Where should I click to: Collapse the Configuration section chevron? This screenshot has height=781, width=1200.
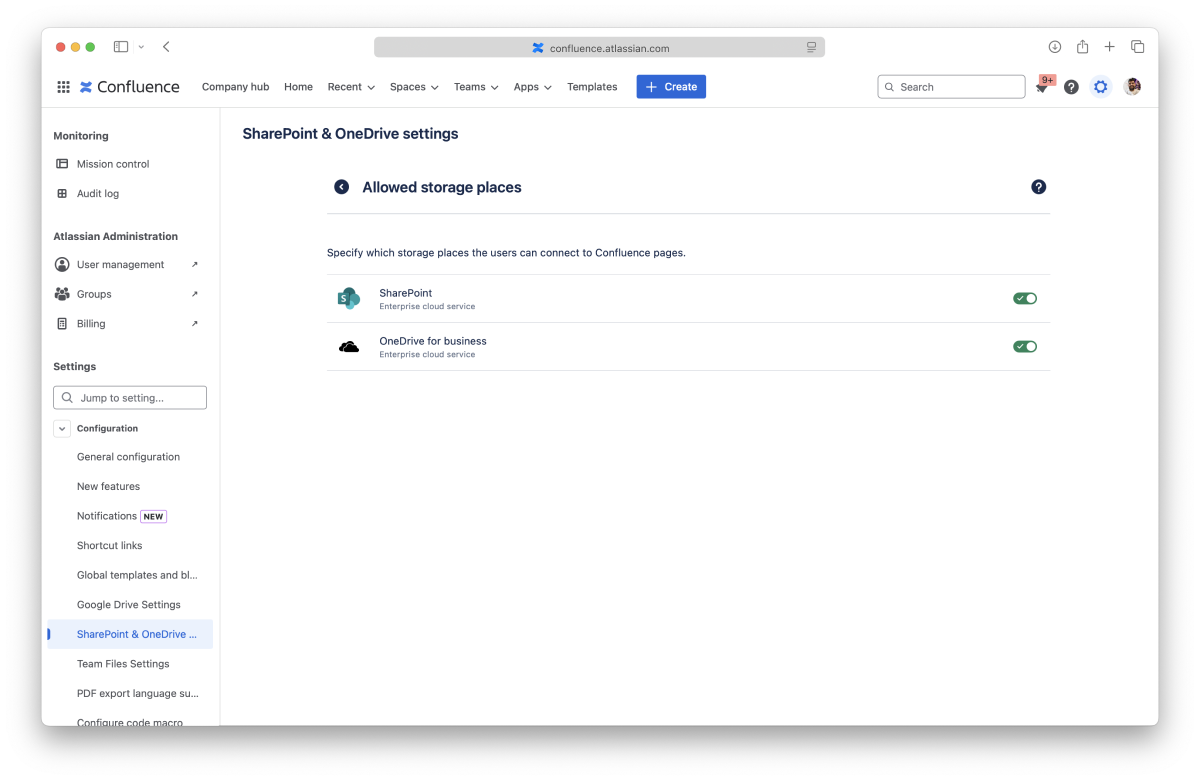pyautogui.click(x=62, y=428)
